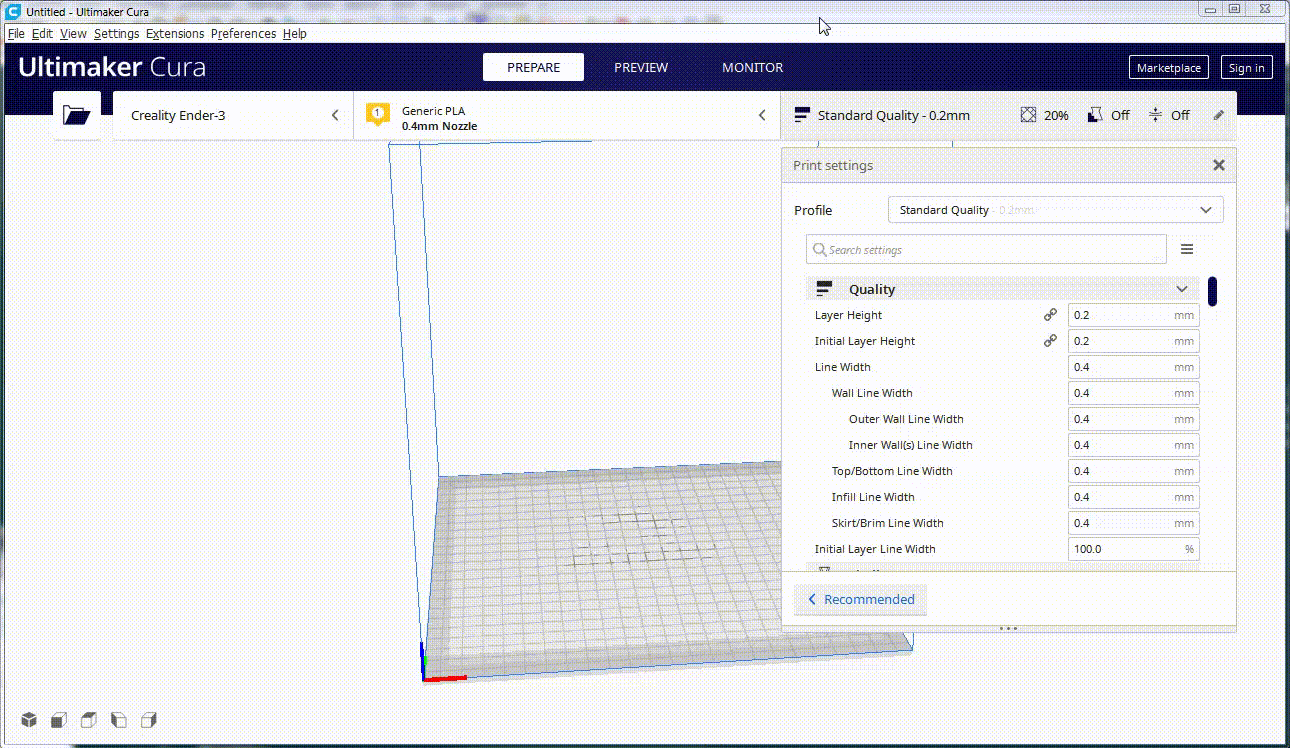
Task: Open the Help menu
Action: 294,33
